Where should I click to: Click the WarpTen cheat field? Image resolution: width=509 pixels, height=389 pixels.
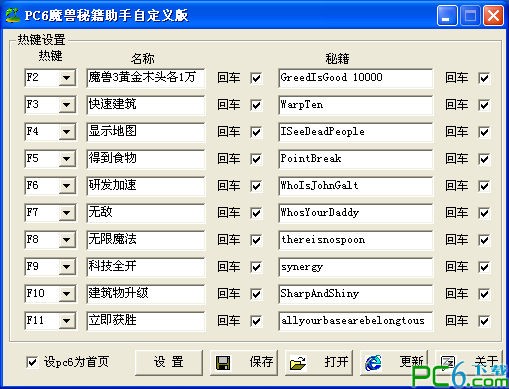(355, 105)
